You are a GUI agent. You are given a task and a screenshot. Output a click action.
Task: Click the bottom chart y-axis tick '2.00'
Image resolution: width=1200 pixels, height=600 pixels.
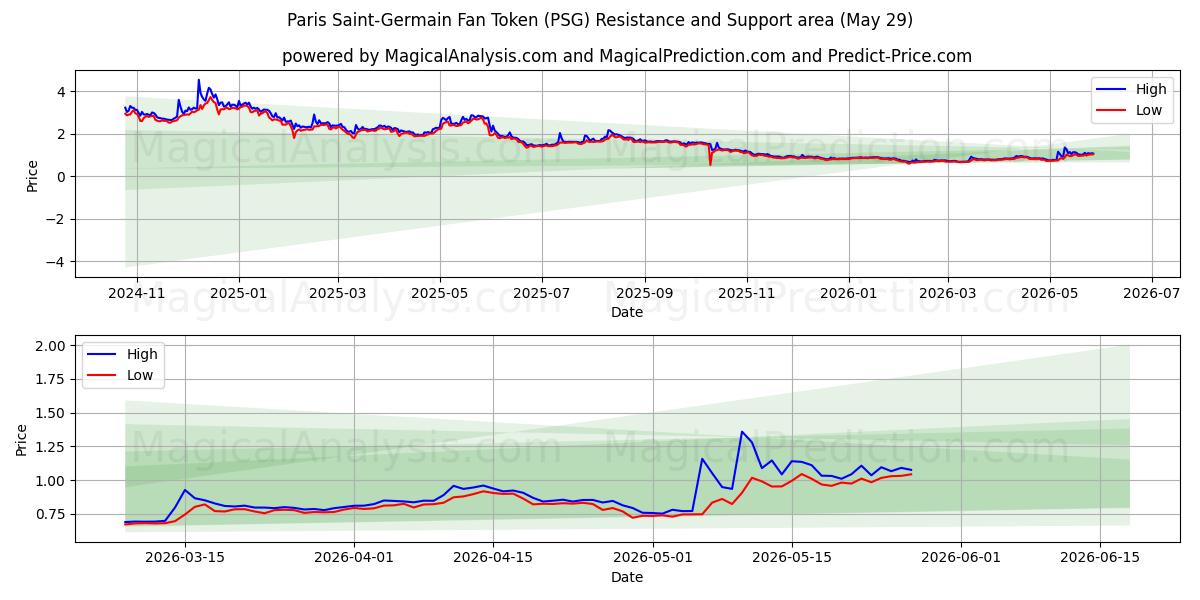(52, 346)
